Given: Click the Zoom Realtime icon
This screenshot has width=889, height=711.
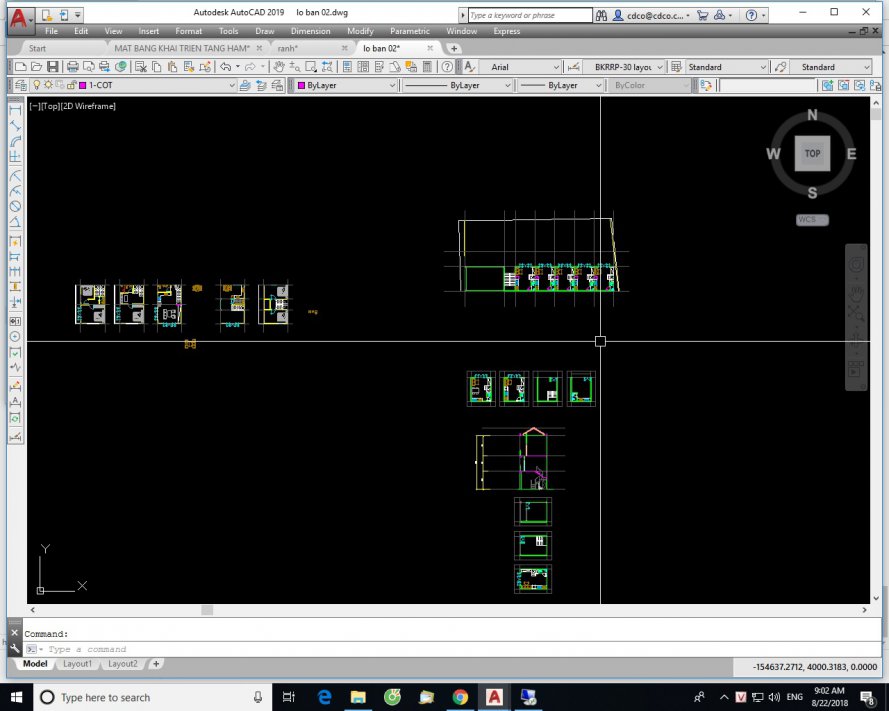Looking at the screenshot, I should (294, 67).
